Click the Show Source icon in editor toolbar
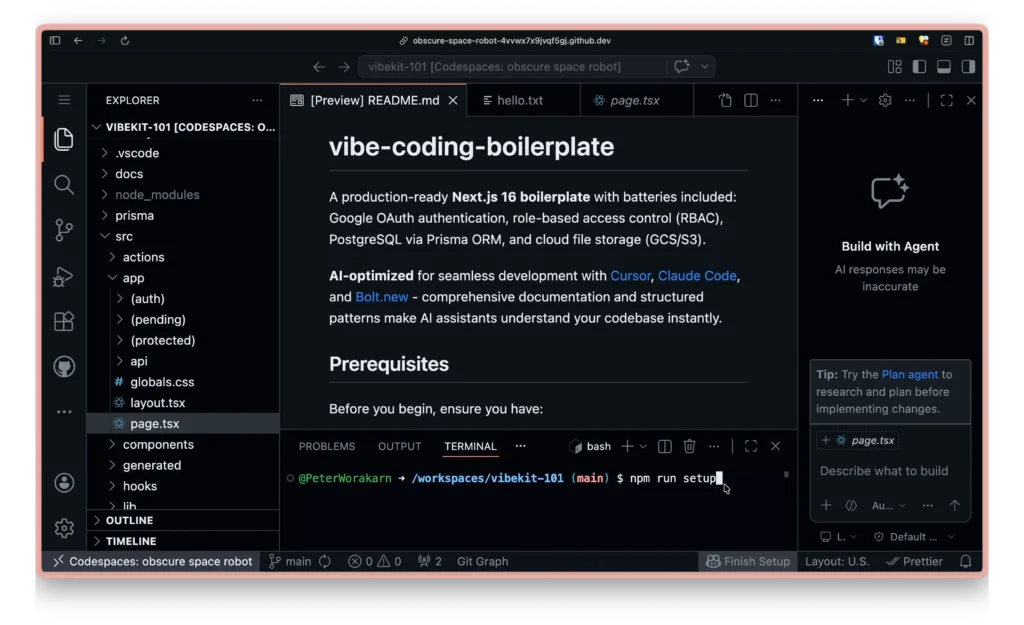 725,101
